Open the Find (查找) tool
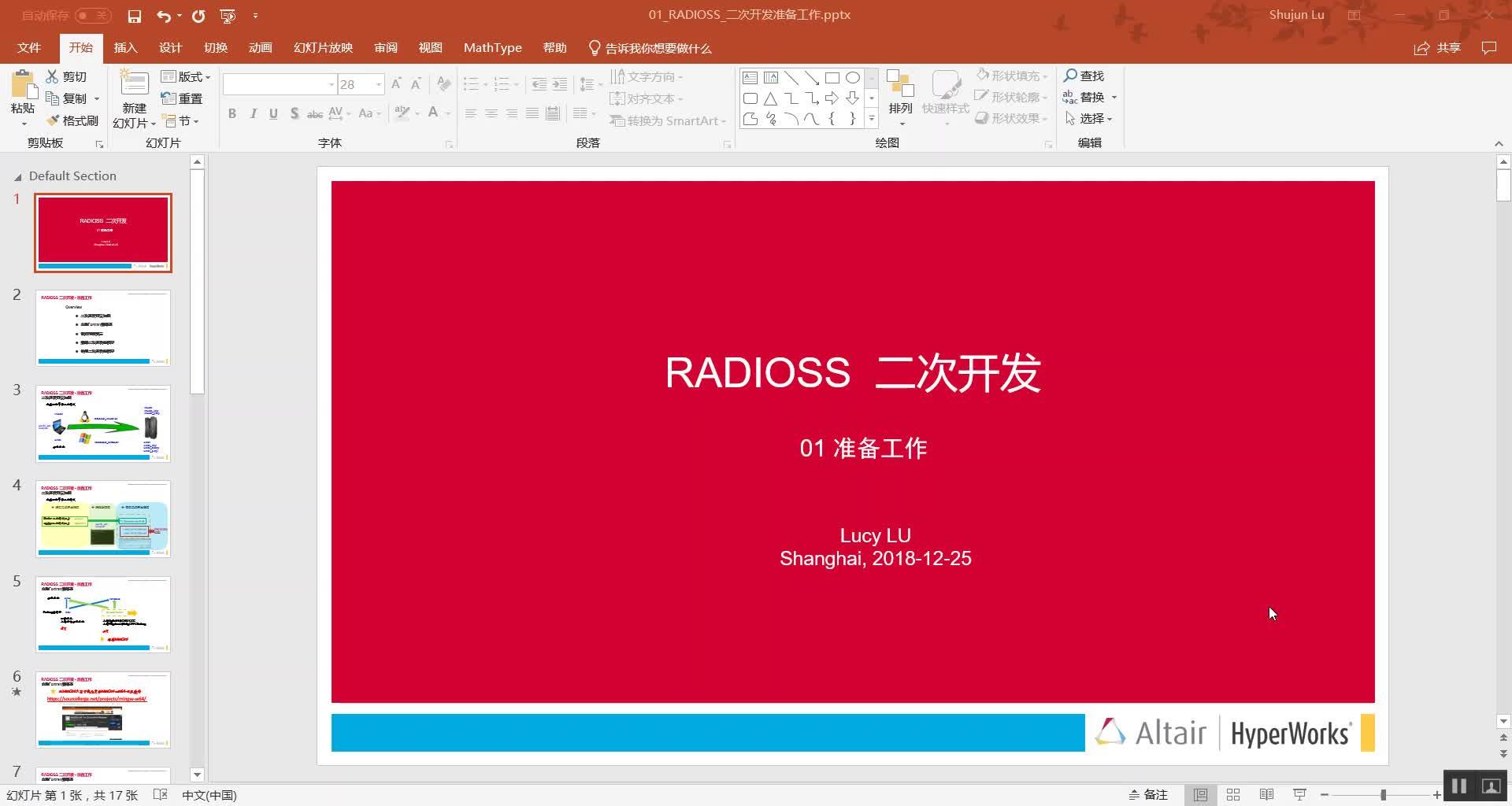The image size is (1512, 806). click(x=1086, y=76)
